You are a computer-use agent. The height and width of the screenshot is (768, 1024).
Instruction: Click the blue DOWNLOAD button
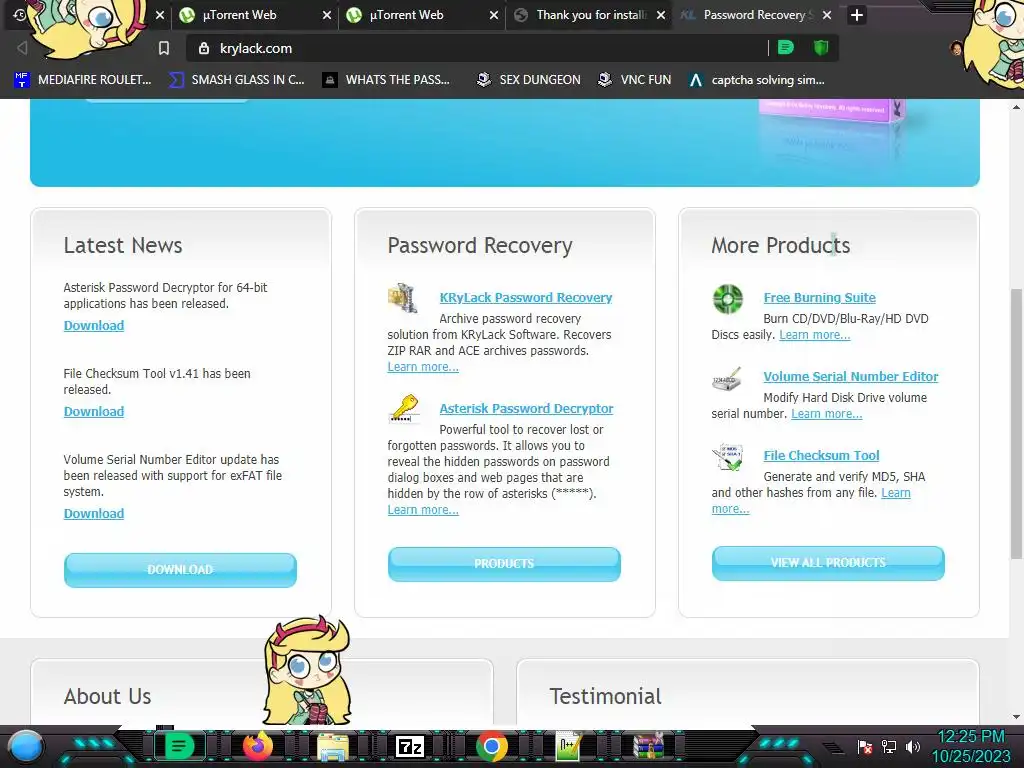pyautogui.click(x=180, y=569)
